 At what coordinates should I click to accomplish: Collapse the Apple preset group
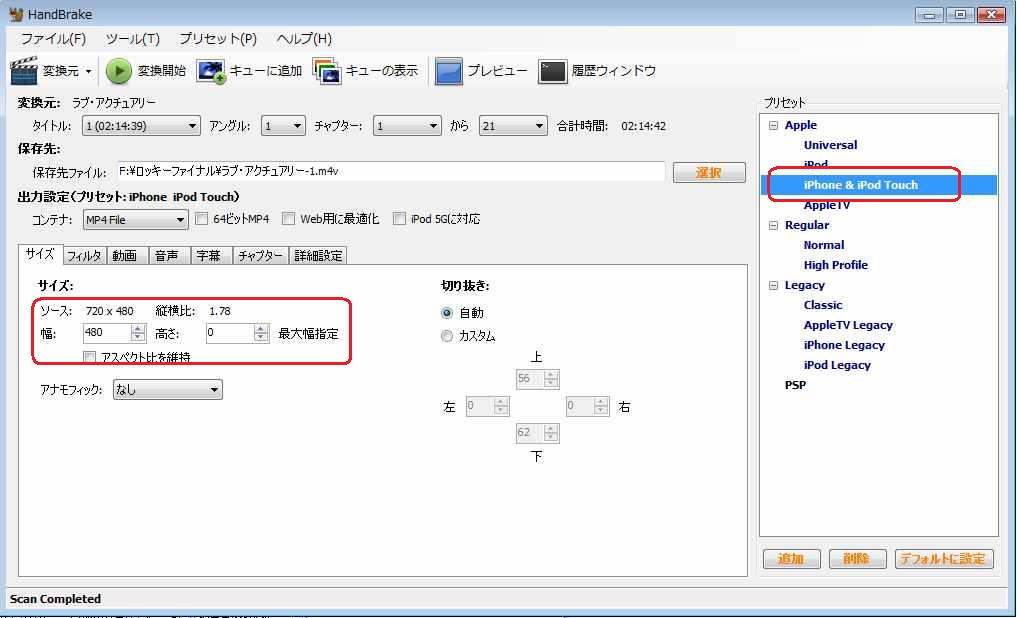point(773,125)
